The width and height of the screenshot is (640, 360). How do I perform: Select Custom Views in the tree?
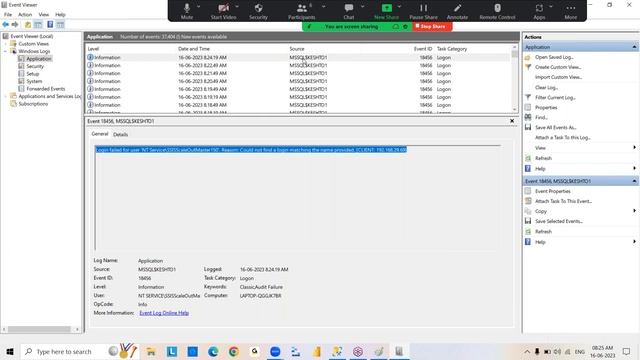33,44
